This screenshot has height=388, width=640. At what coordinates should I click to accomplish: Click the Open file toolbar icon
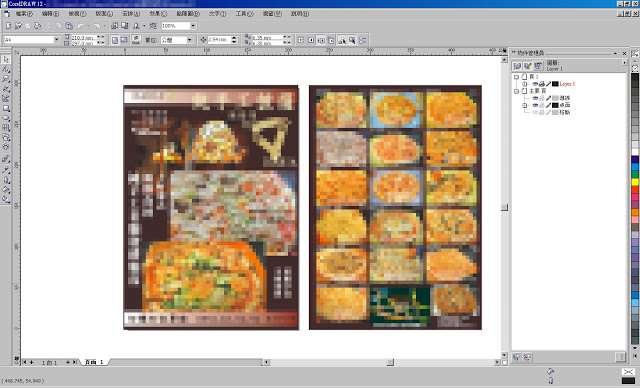[18, 26]
